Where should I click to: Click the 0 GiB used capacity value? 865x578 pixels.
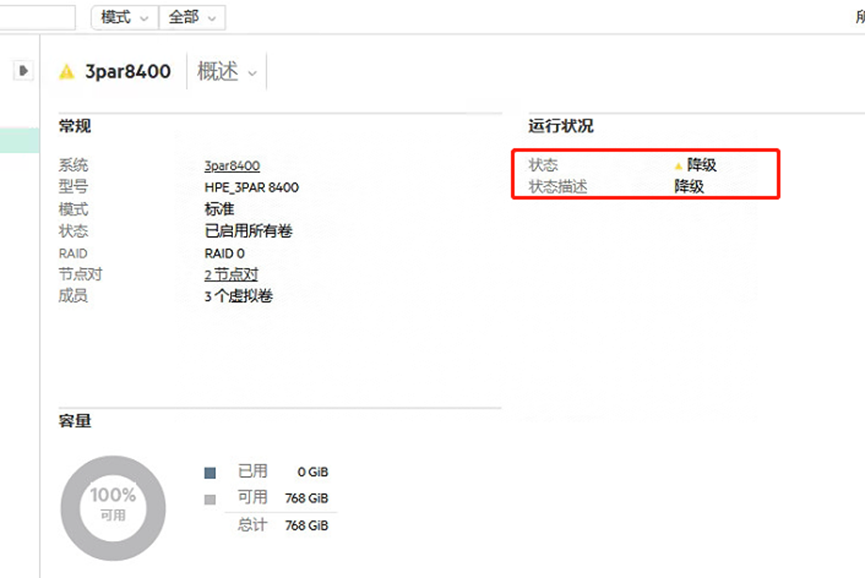pyautogui.click(x=313, y=472)
